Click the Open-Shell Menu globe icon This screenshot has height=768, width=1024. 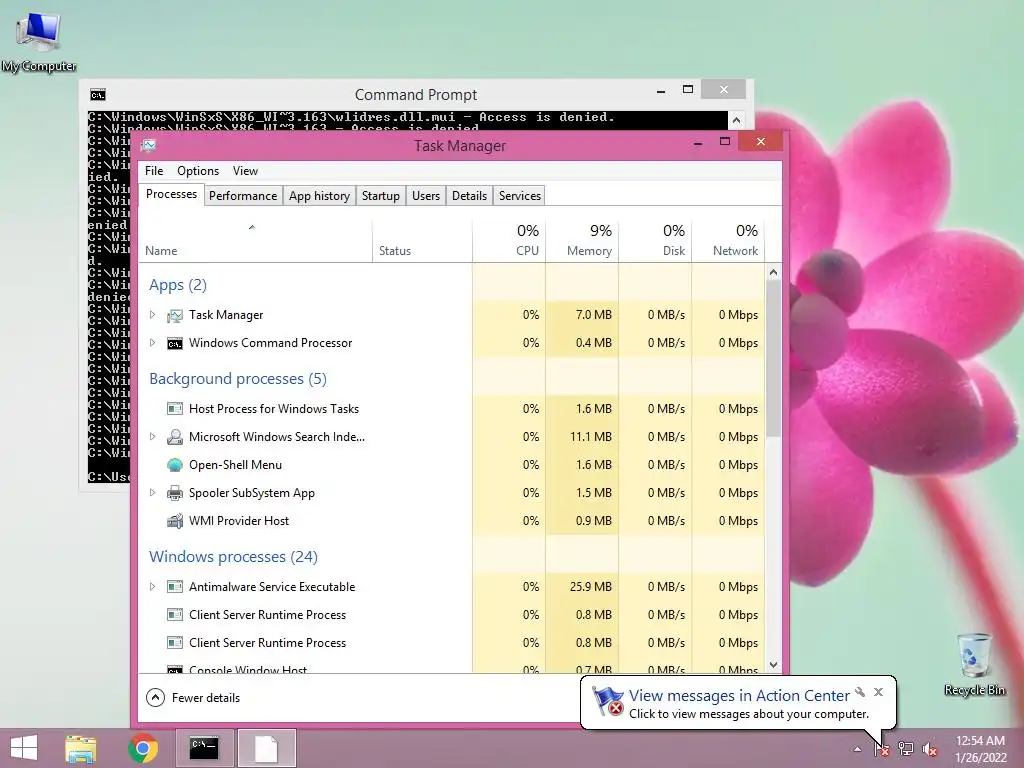tap(174, 465)
